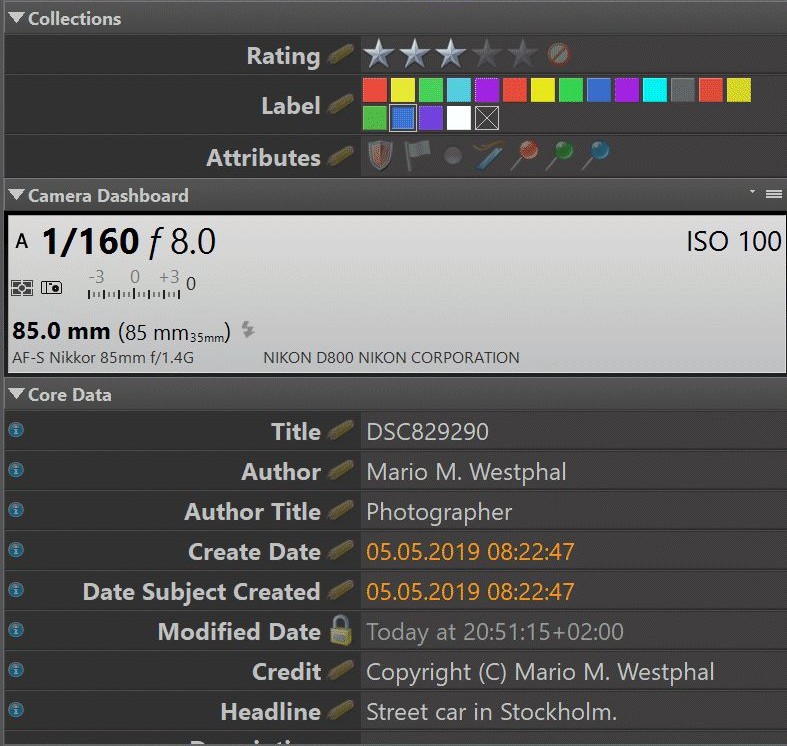Viewport: 787px width, 746px height.
Task: Select the white label swatch
Action: pos(459,118)
